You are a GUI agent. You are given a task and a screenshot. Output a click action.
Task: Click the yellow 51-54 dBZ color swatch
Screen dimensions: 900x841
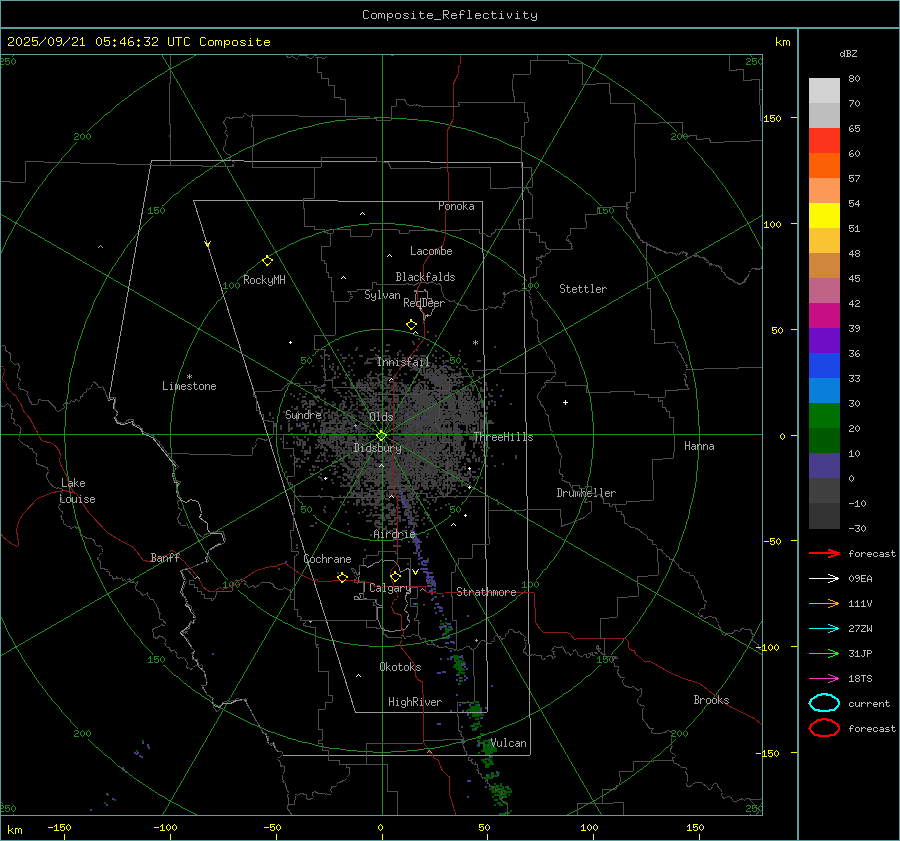[824, 216]
